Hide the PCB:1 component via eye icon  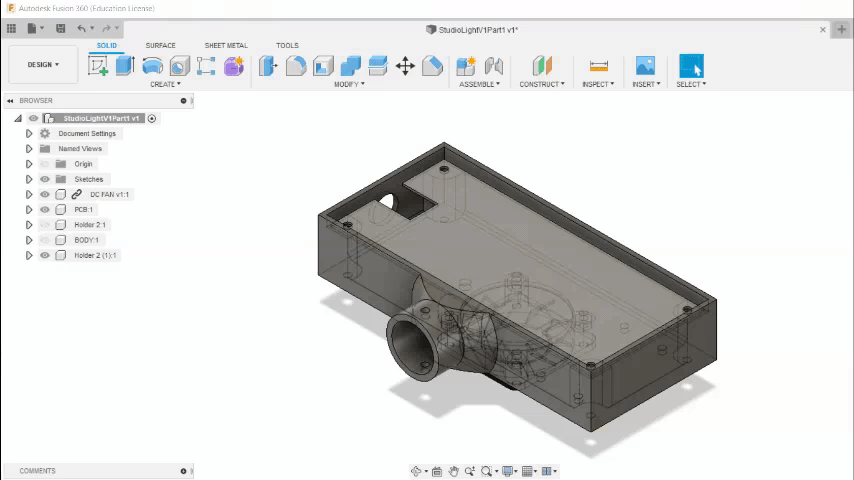tap(45, 210)
